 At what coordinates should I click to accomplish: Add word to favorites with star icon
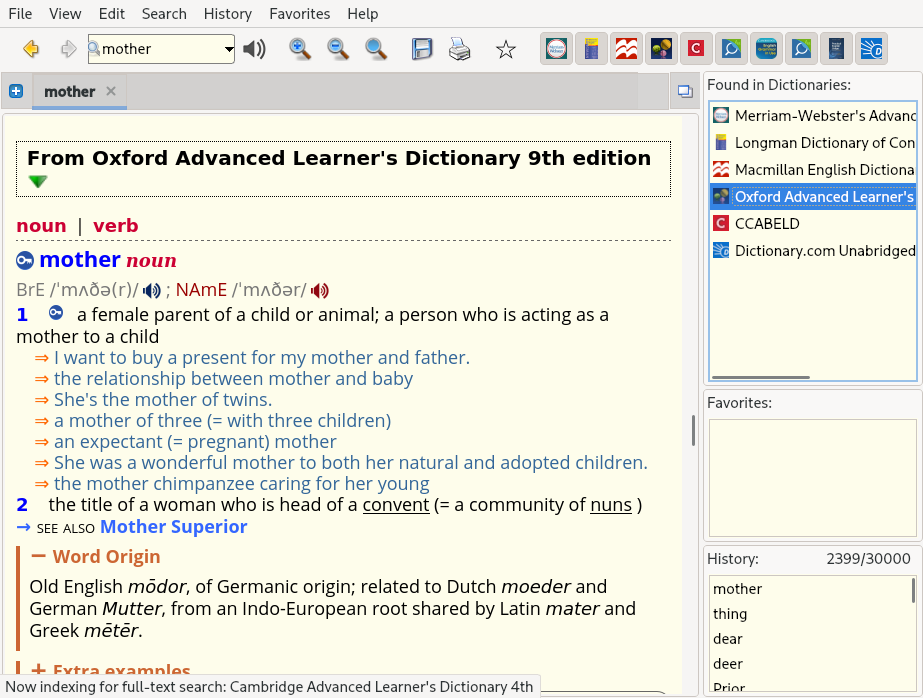point(506,49)
